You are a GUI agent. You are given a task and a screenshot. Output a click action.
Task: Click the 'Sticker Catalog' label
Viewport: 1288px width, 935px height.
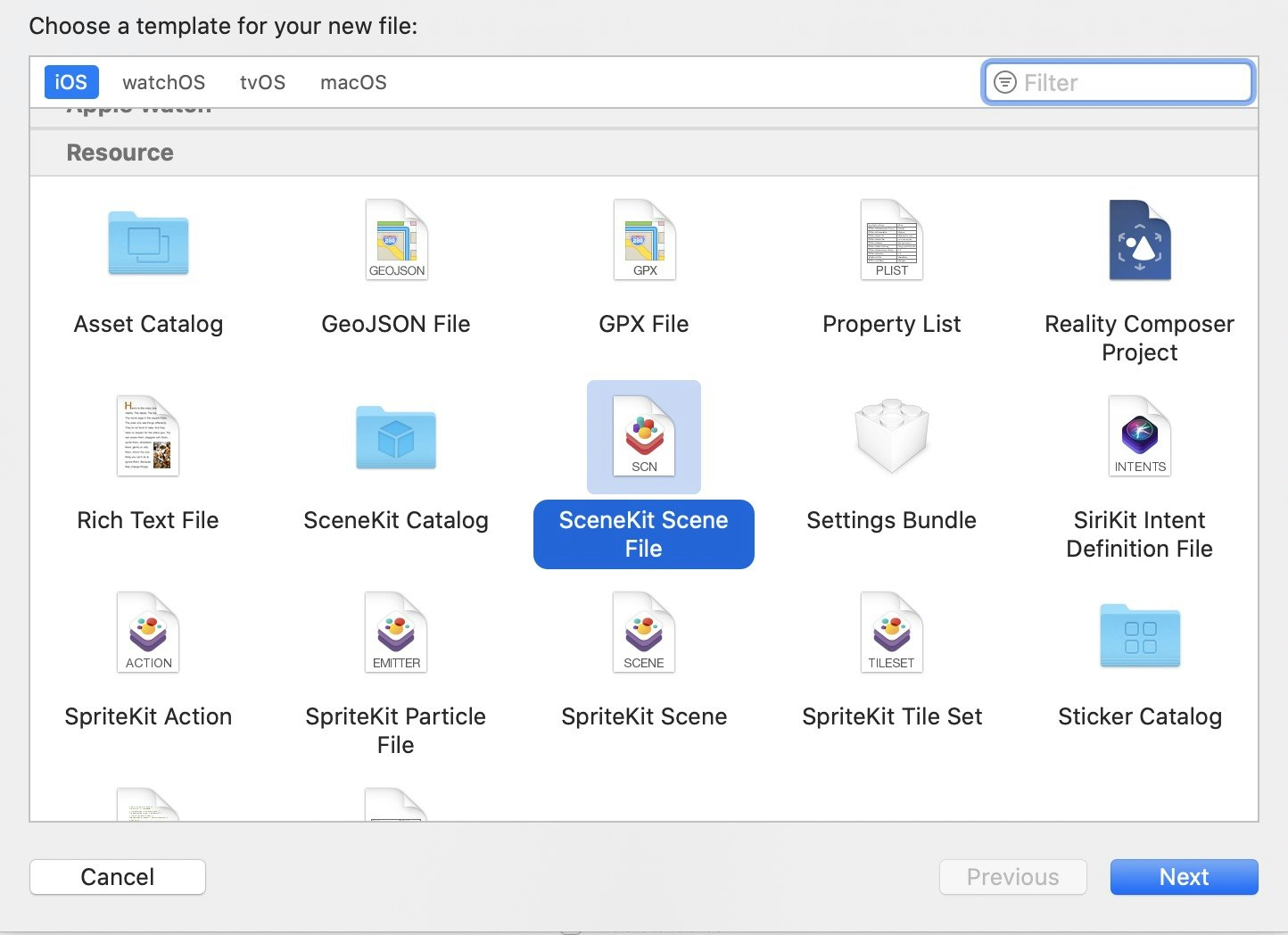1140,716
